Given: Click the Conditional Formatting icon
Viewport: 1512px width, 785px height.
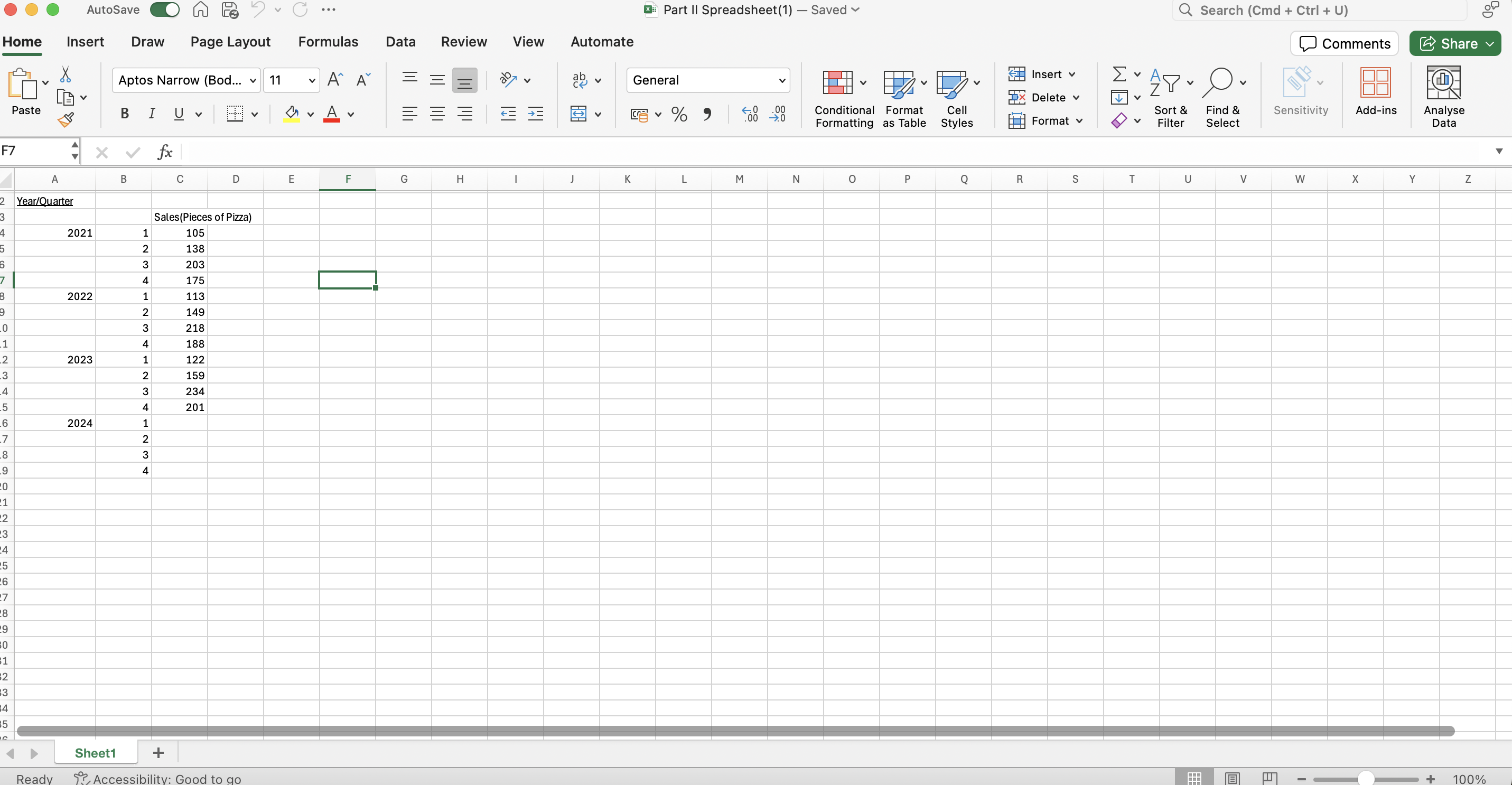Looking at the screenshot, I should tap(837, 83).
